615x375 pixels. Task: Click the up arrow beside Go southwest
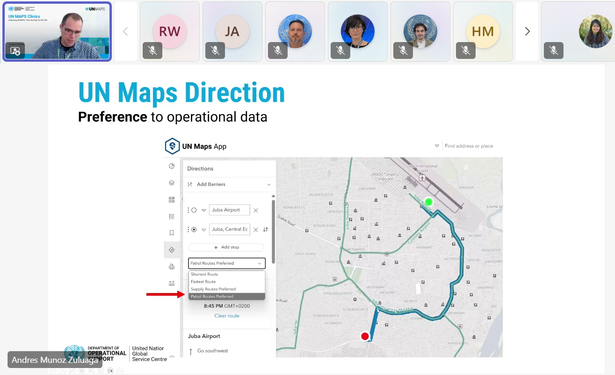[191, 351]
